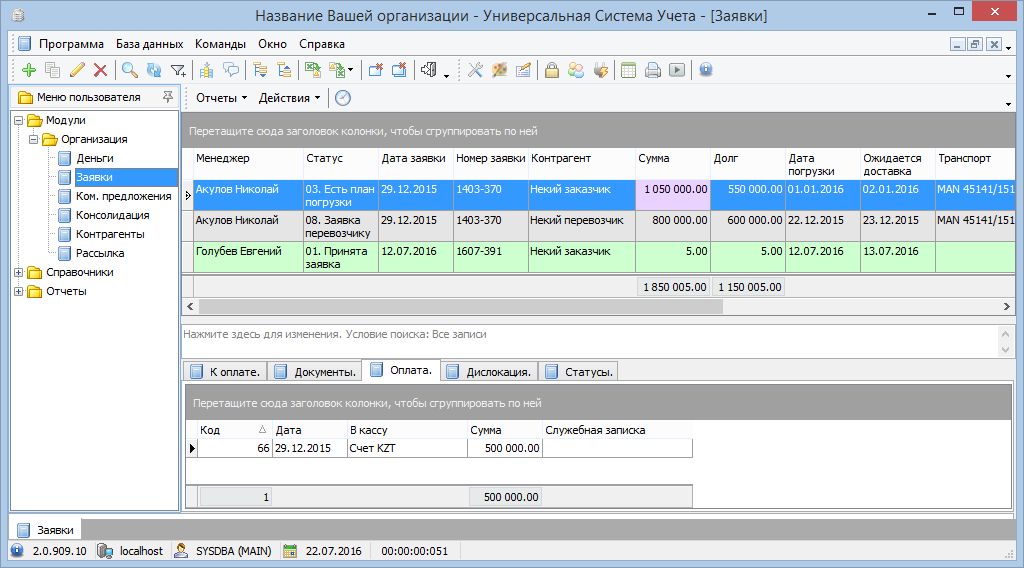Image resolution: width=1024 pixels, height=568 pixels.
Task: Open the Отчеты dropdown in toolbar
Action: click(x=221, y=98)
